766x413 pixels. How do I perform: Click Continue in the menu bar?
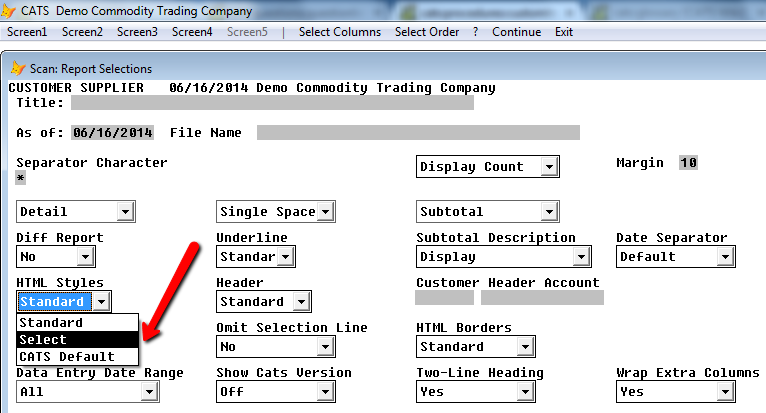pos(516,32)
